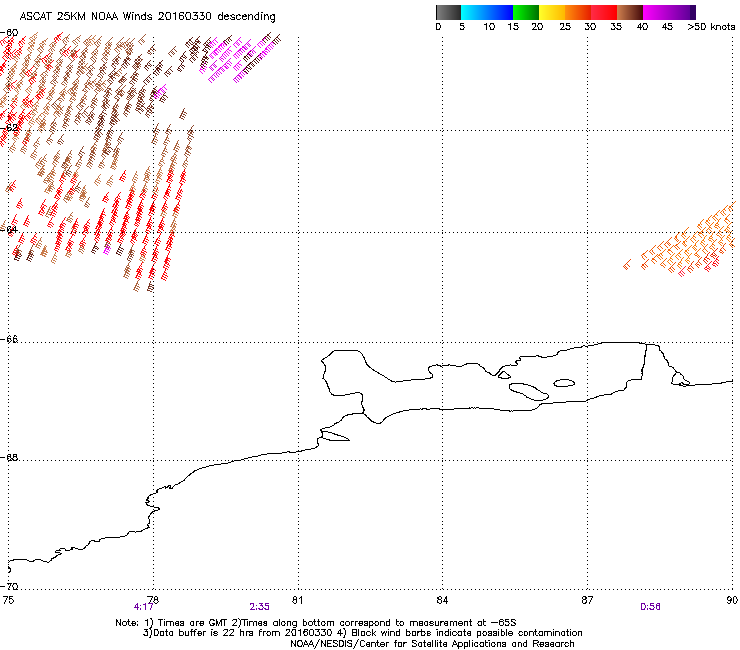This screenshot has width=740, height=650.
Task: Pick the red 30-35 knots color band
Action: (x=604, y=12)
